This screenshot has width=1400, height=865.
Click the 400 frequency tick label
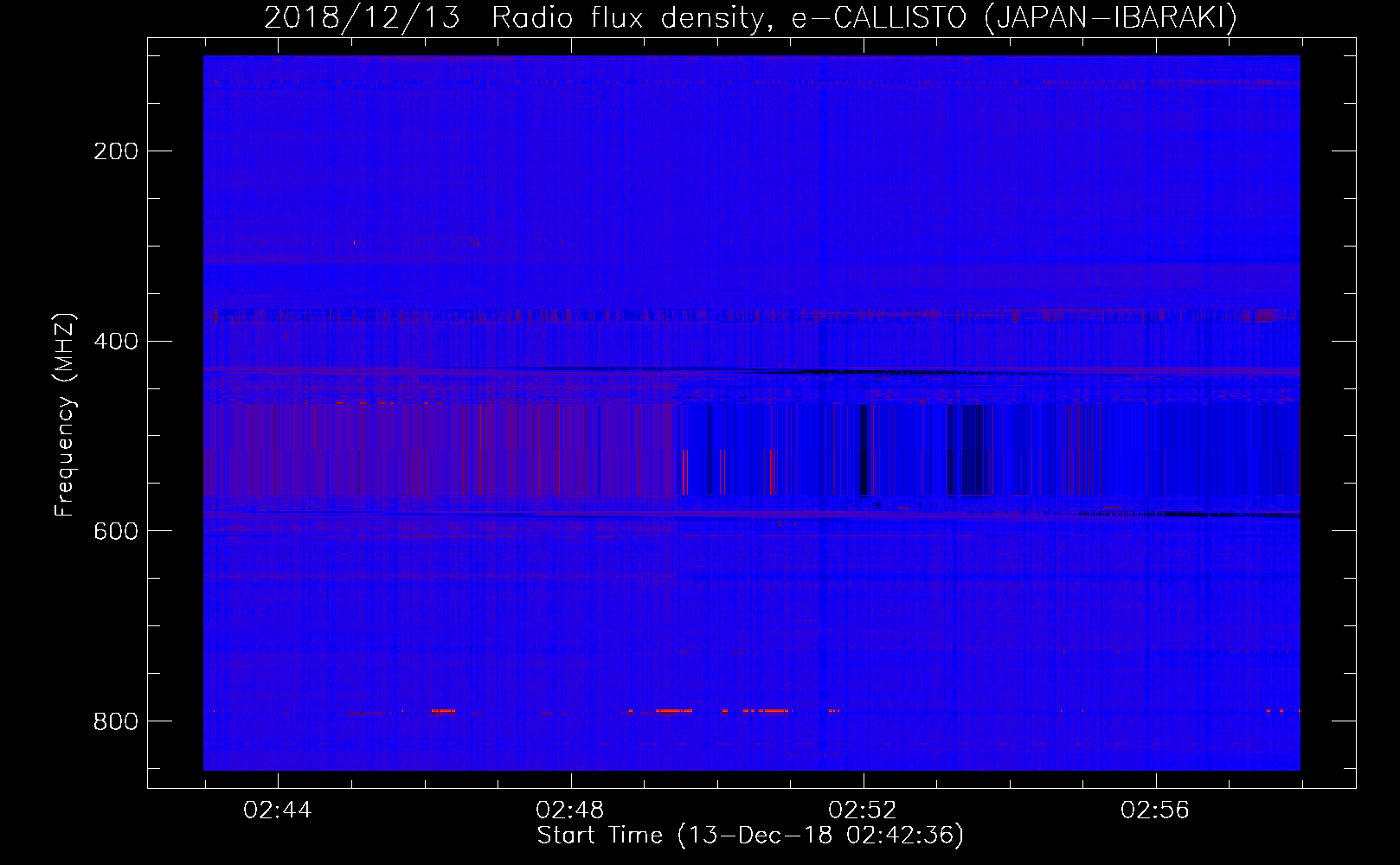point(116,342)
